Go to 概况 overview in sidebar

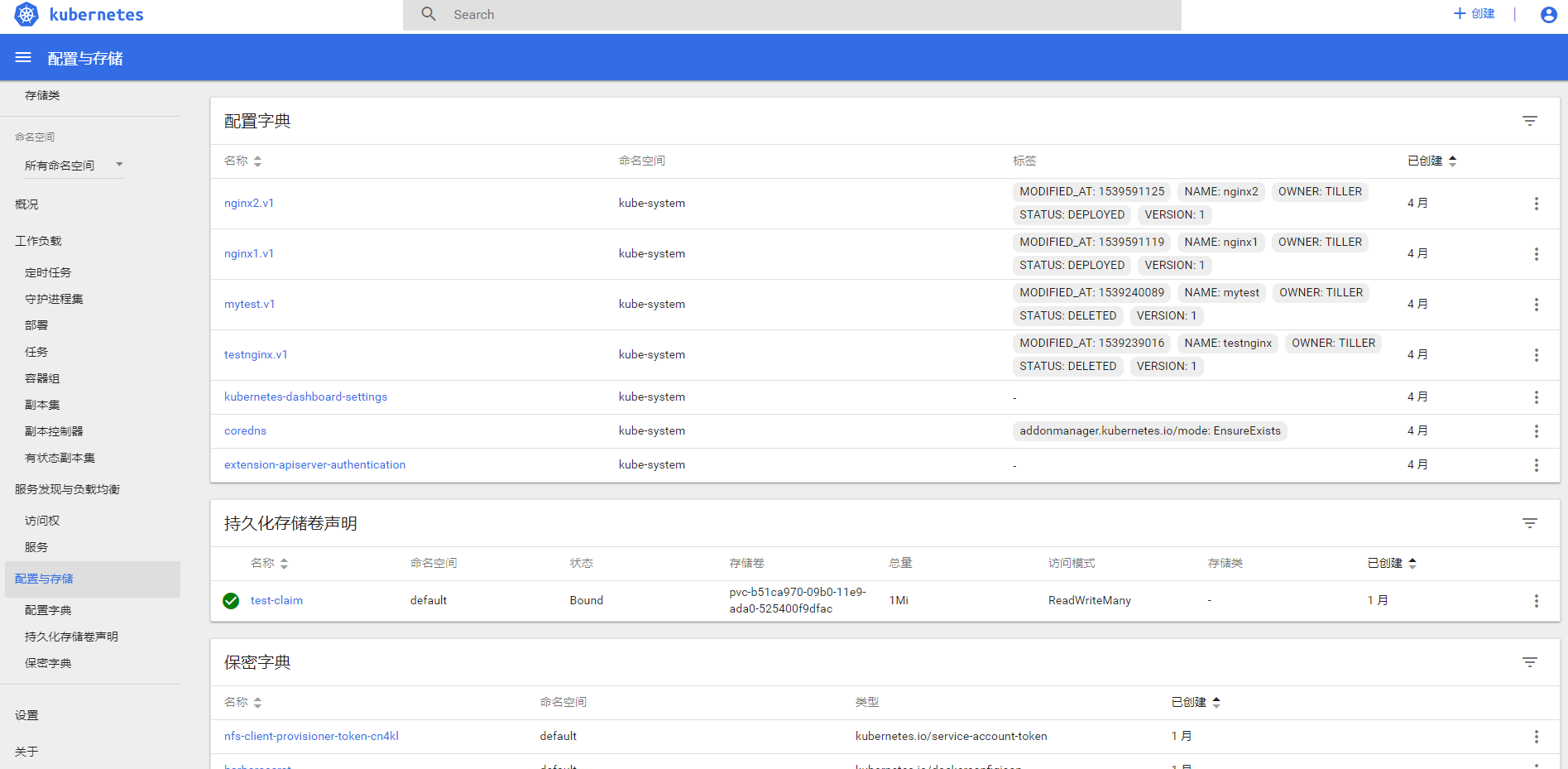click(x=26, y=204)
